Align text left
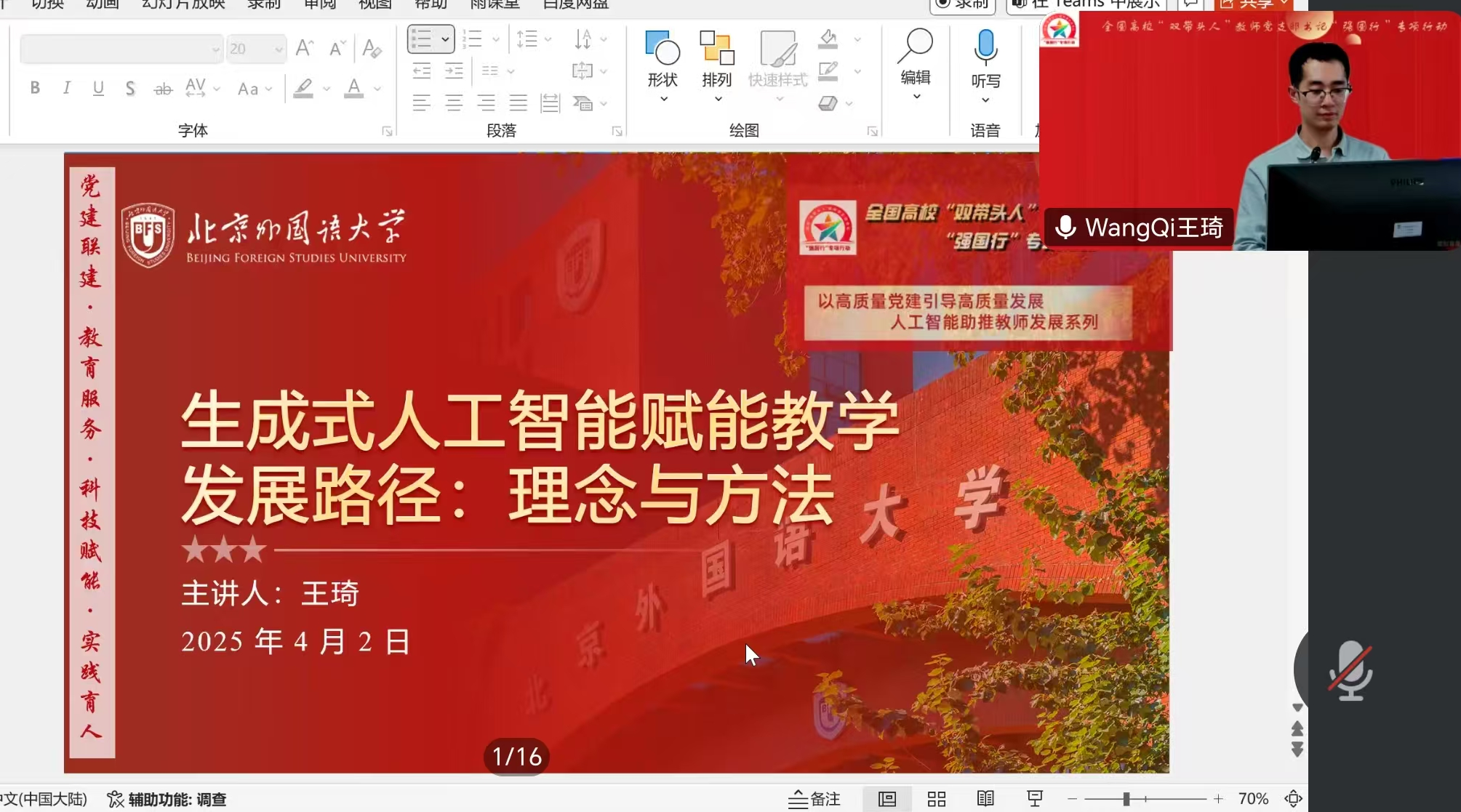Screen dimensions: 1461x812 click(x=422, y=102)
